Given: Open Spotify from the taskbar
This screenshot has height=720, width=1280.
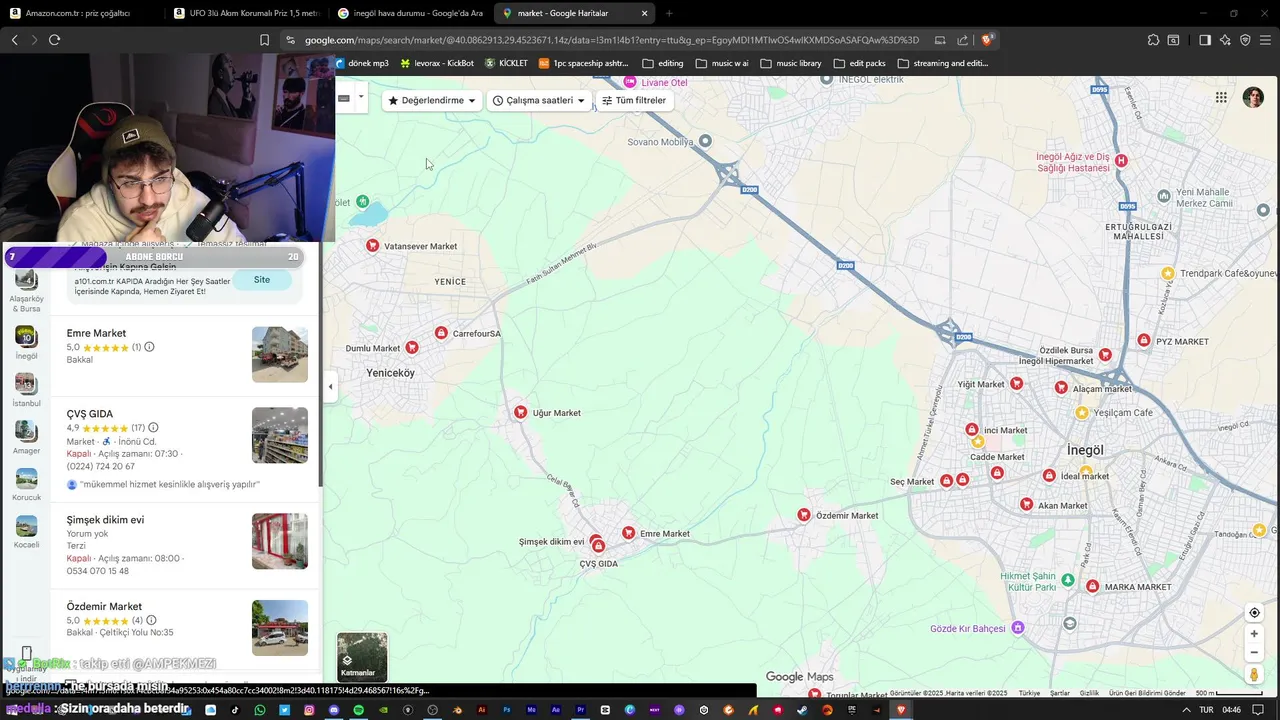Looking at the screenshot, I should 359,710.
